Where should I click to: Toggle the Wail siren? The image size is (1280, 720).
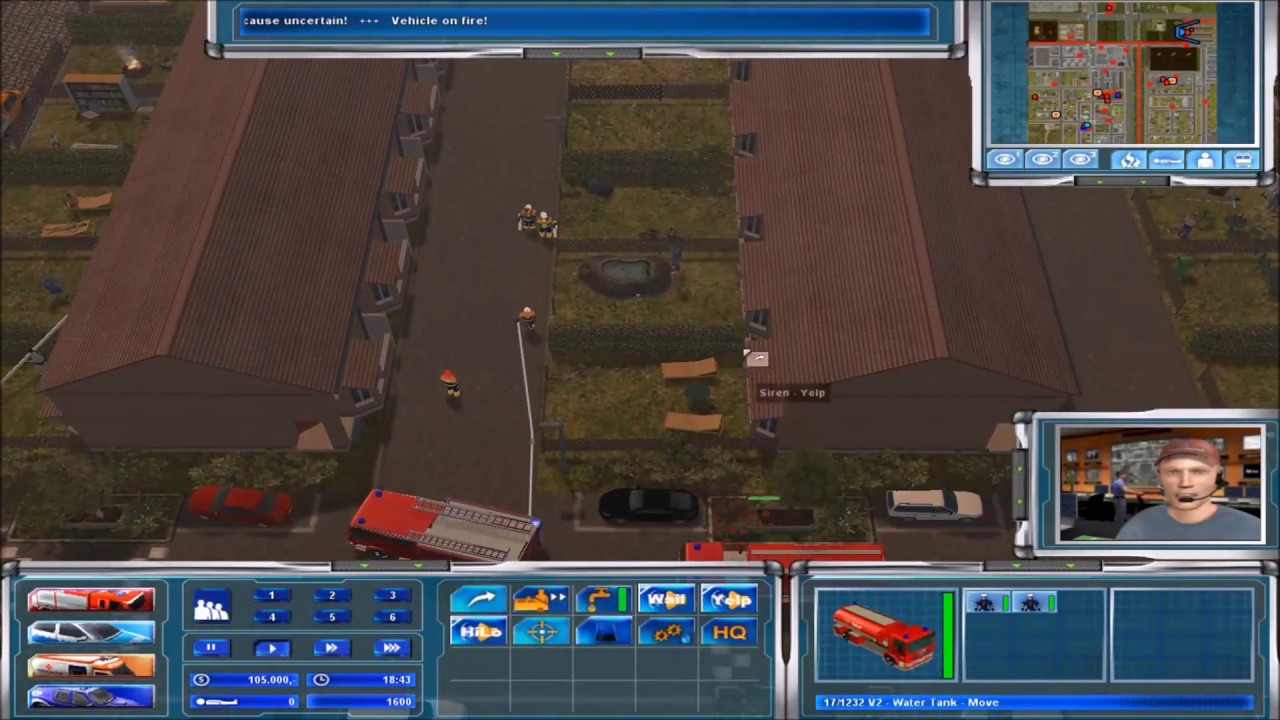[x=666, y=599]
